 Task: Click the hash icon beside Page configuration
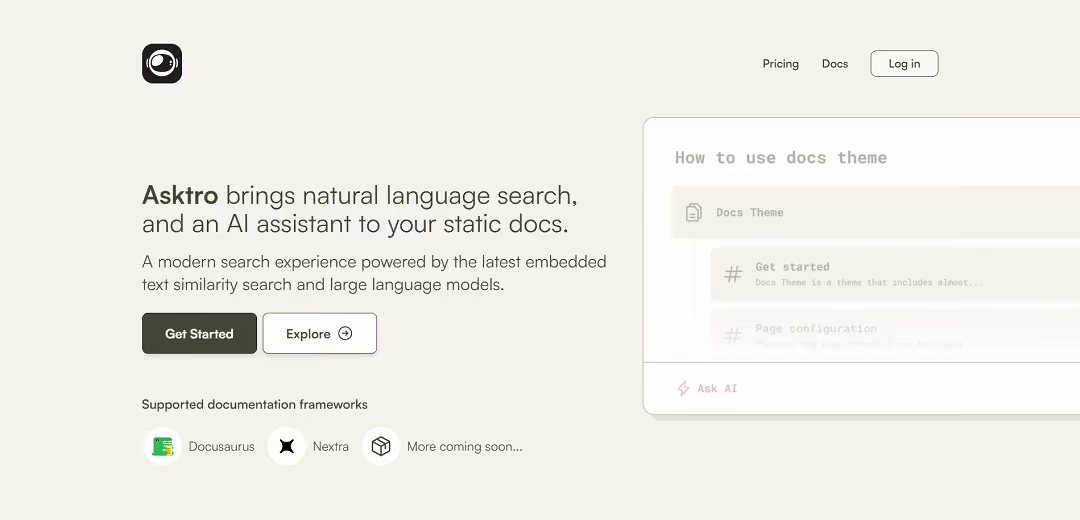(733, 335)
